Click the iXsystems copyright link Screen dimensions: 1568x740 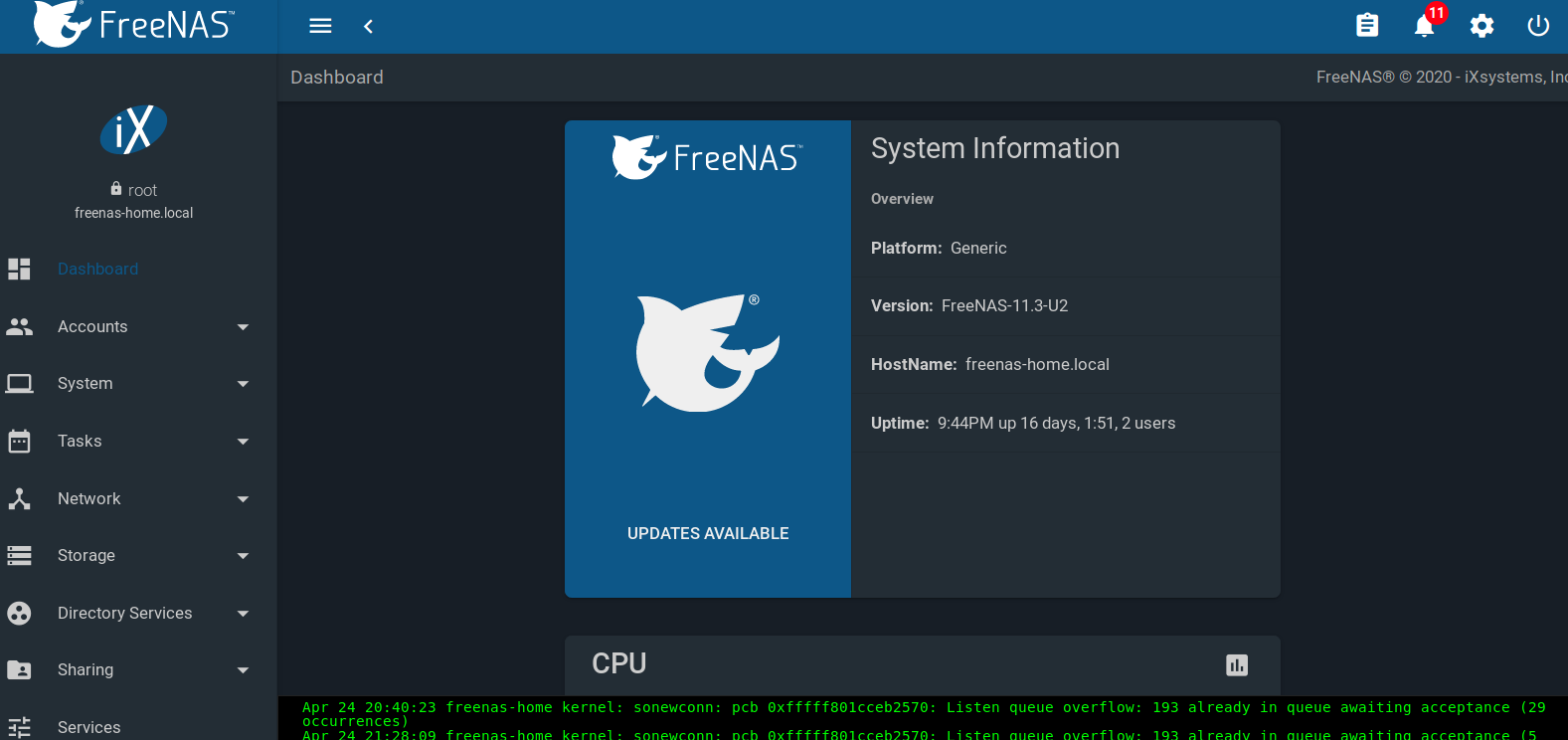point(1442,77)
